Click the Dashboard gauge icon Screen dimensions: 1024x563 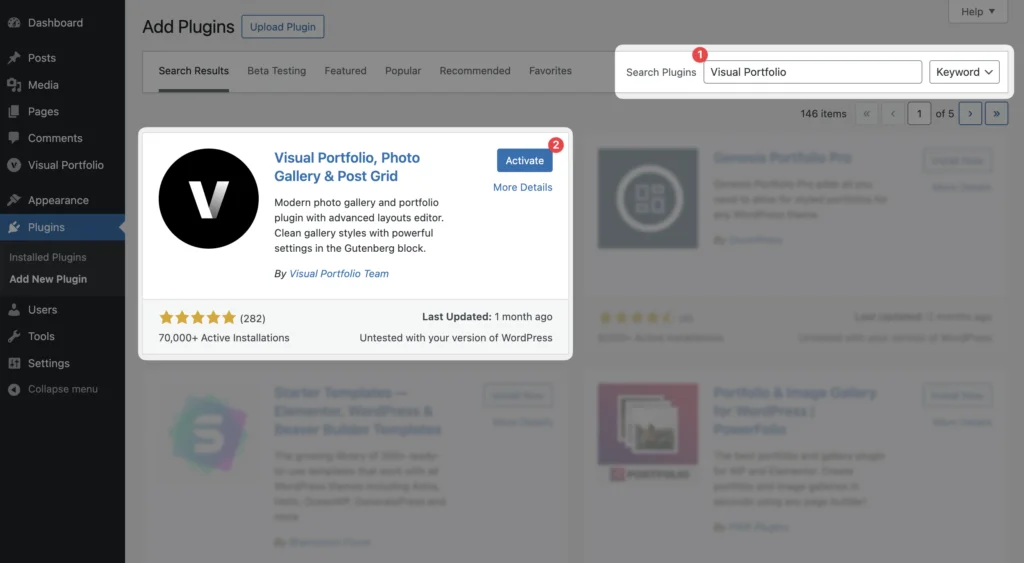14,23
